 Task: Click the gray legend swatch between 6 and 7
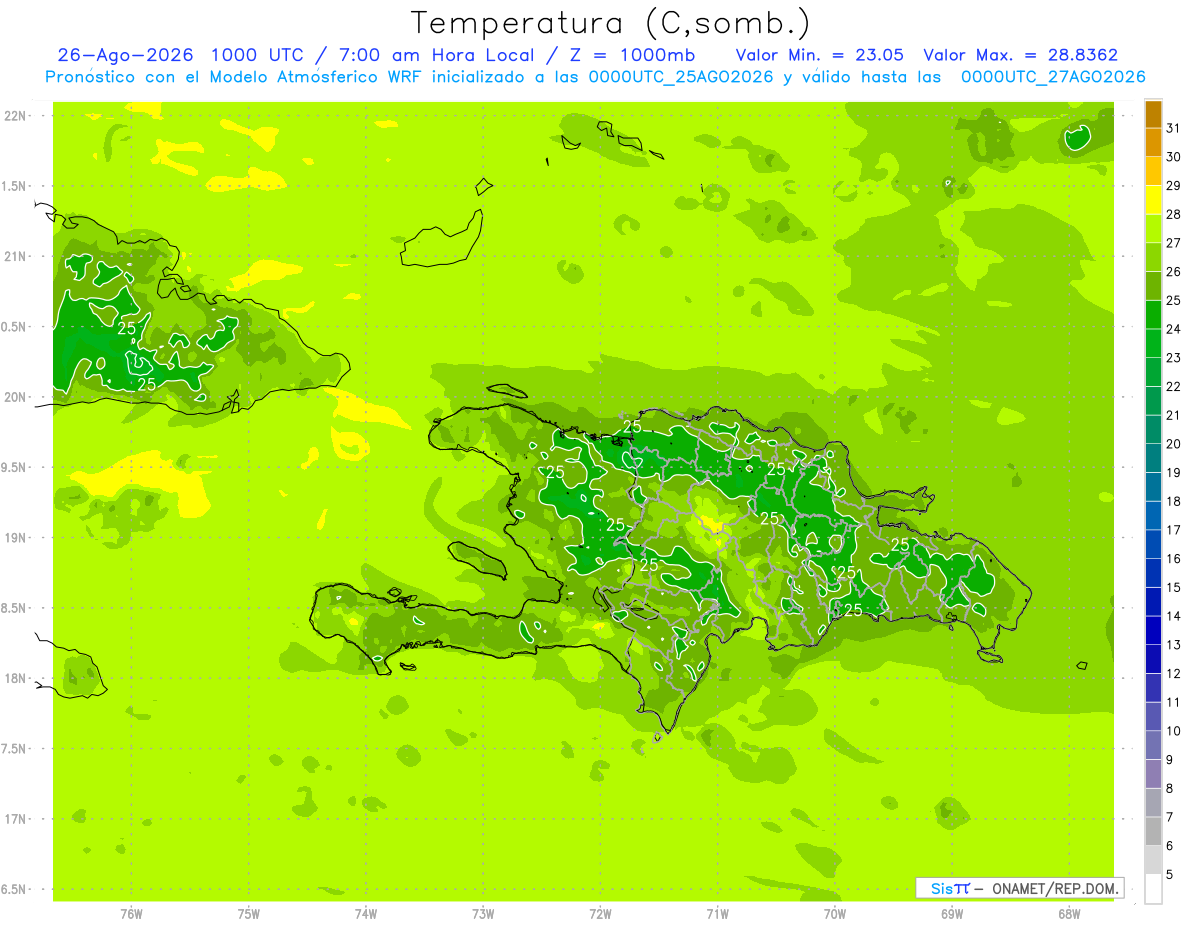point(1153,831)
